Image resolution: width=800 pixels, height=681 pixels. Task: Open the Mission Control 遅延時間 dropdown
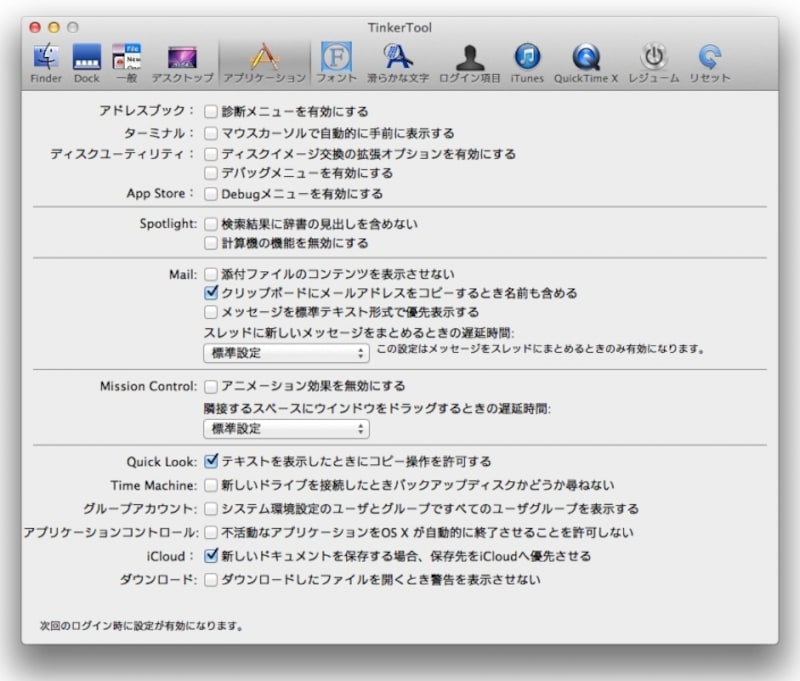click(286, 430)
